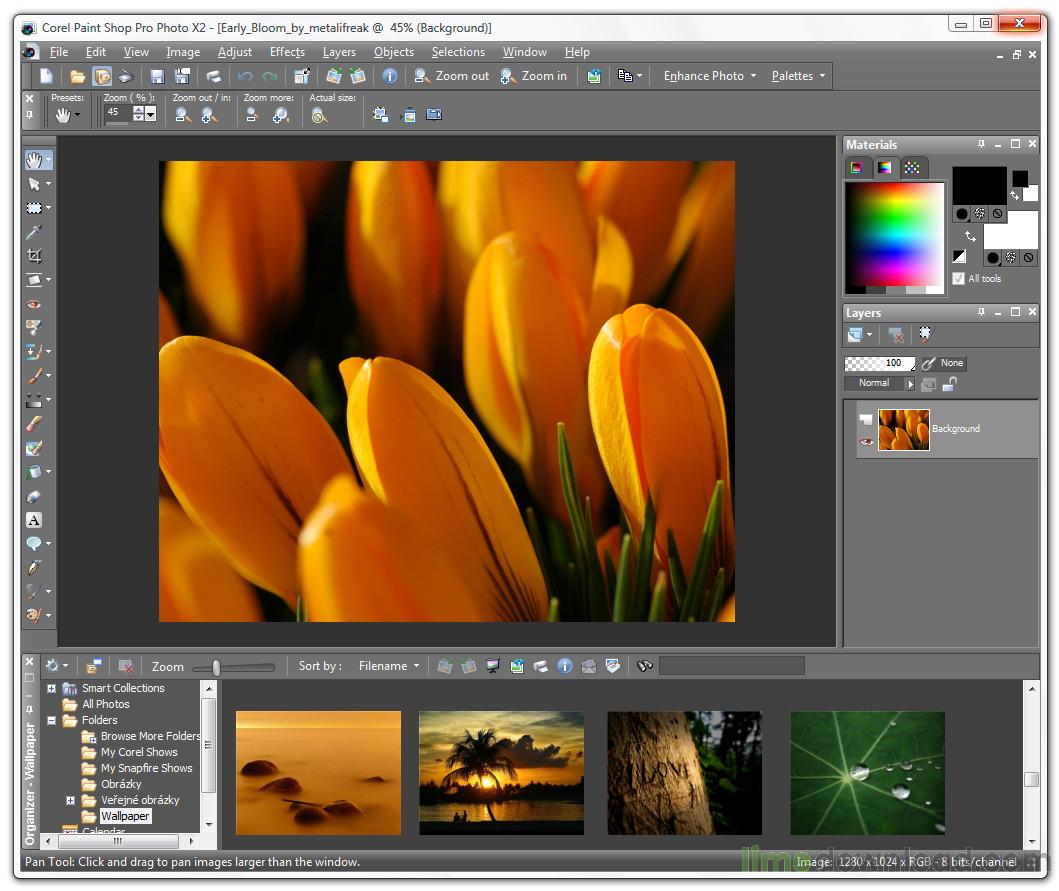Select the All Photos item
The height and width of the screenshot is (891, 1059).
(x=105, y=704)
